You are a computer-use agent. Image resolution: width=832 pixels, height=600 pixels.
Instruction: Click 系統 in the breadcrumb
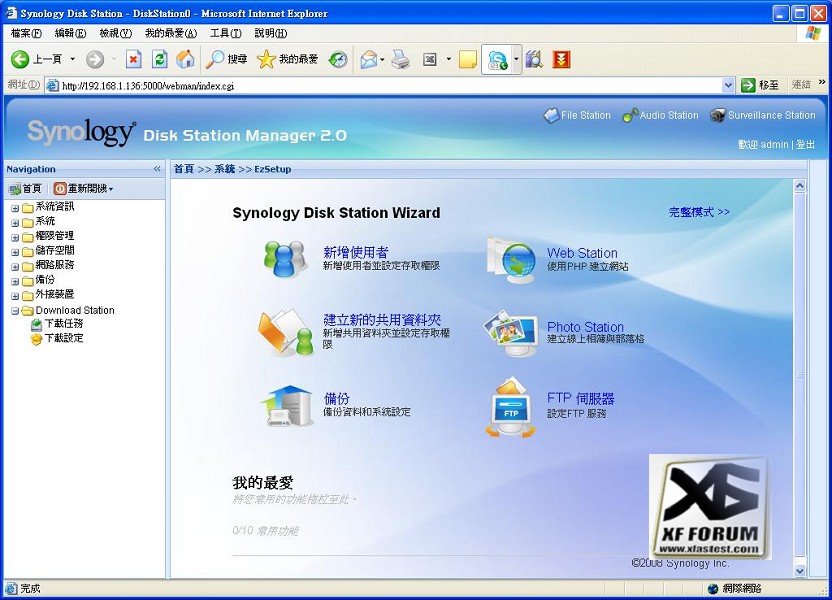pyautogui.click(x=225, y=169)
